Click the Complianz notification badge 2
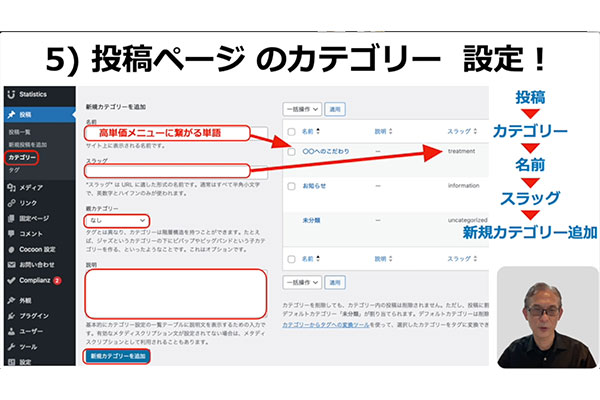 click(57, 281)
